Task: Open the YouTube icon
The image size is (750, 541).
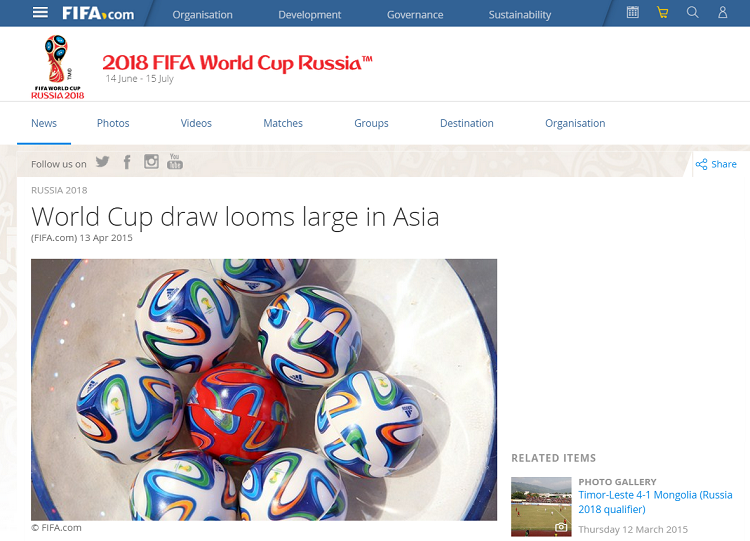Action: pos(175,161)
